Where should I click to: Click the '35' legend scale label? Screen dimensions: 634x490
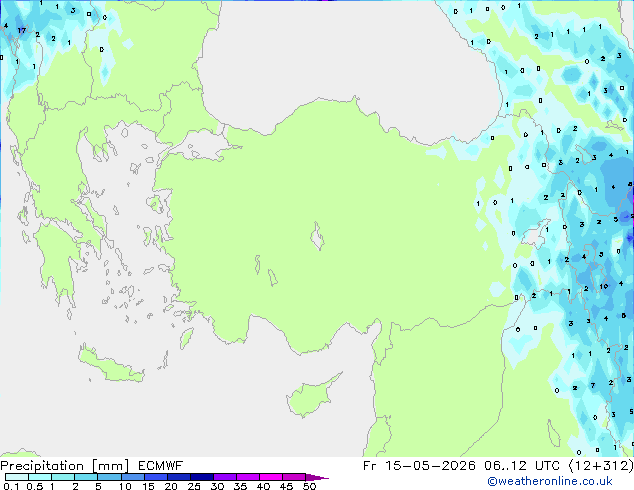240,486
